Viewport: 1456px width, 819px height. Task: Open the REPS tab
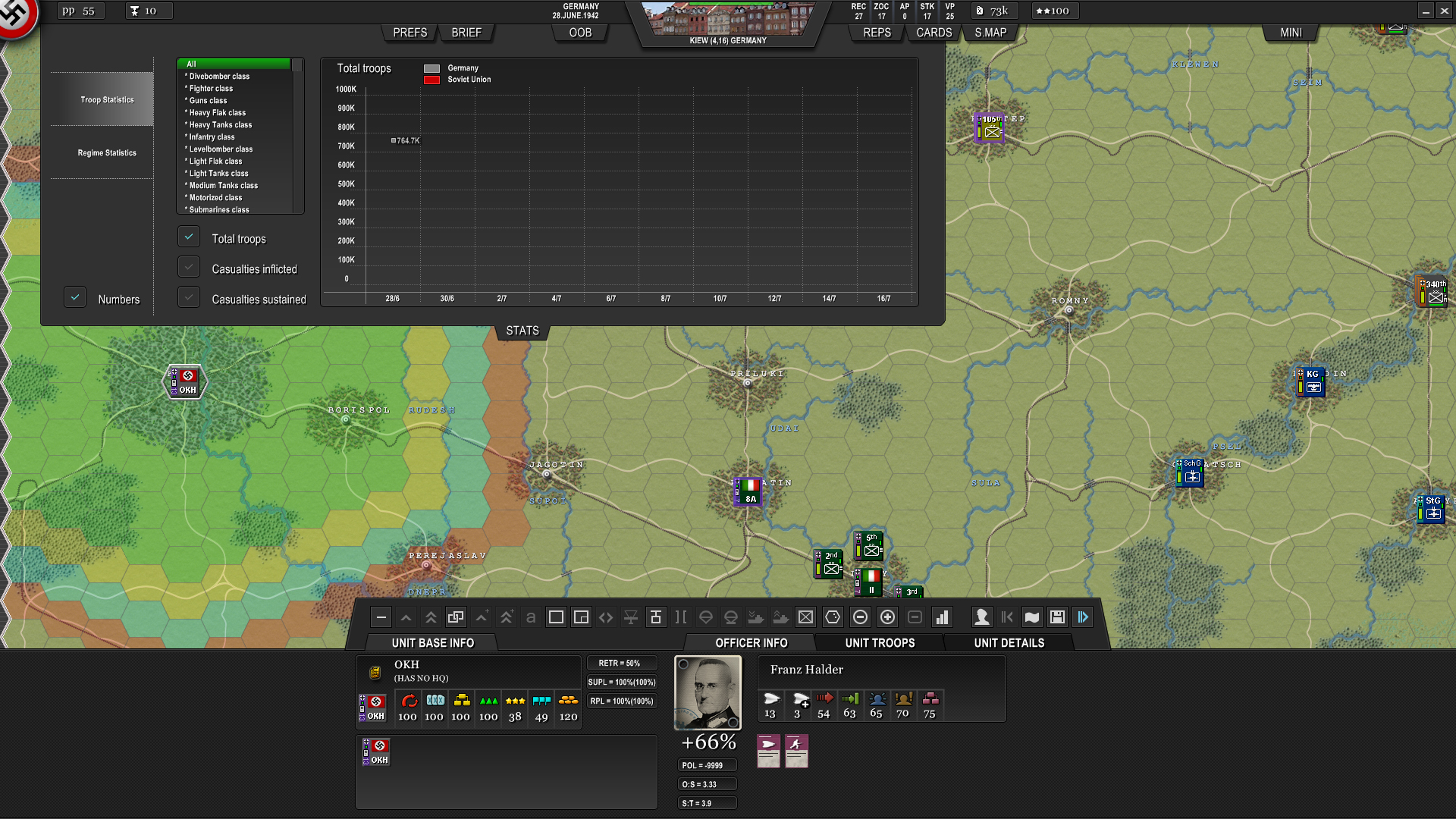tap(877, 33)
